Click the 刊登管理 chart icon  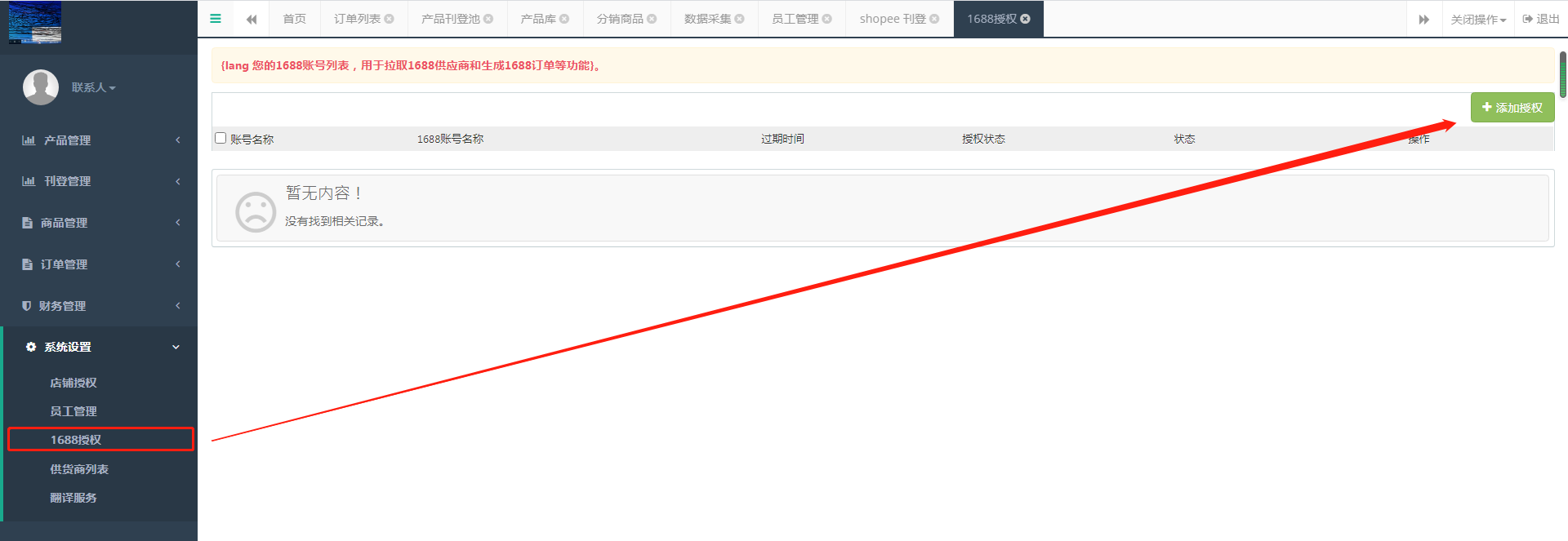pyautogui.click(x=29, y=181)
